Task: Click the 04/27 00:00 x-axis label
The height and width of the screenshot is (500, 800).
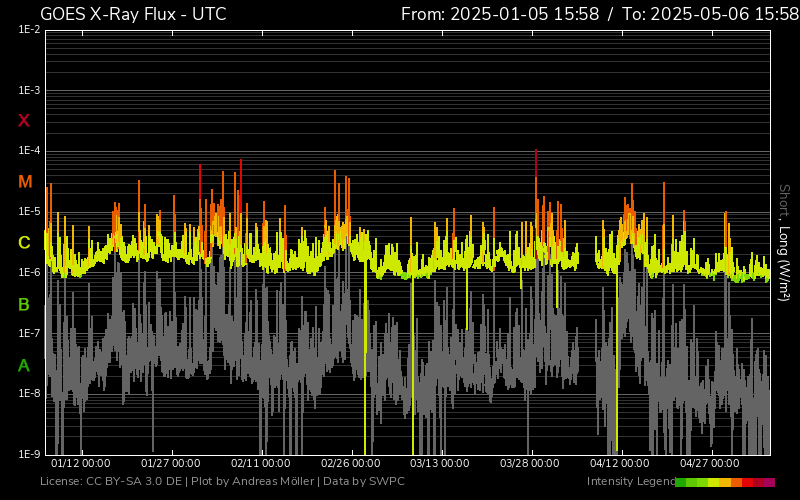Action: click(710, 463)
